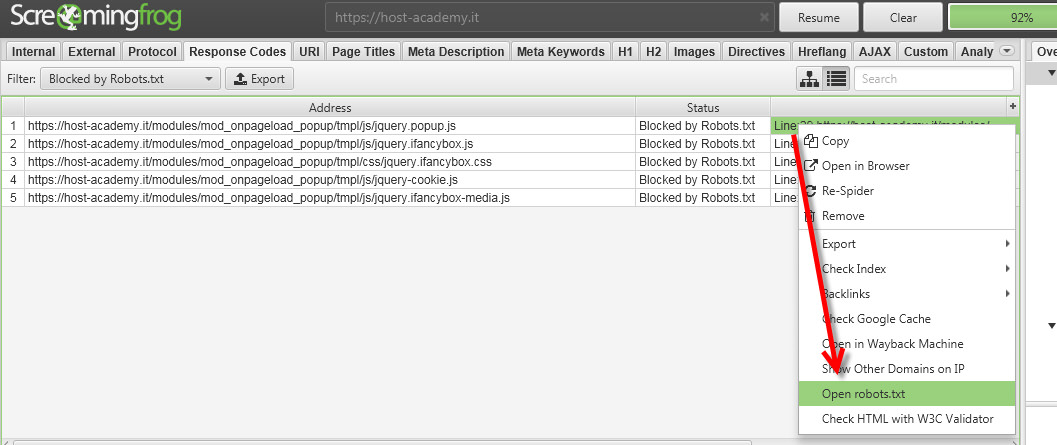The image size is (1057, 445).
Task: Select Remove from context menu
Action: pyautogui.click(x=907, y=216)
